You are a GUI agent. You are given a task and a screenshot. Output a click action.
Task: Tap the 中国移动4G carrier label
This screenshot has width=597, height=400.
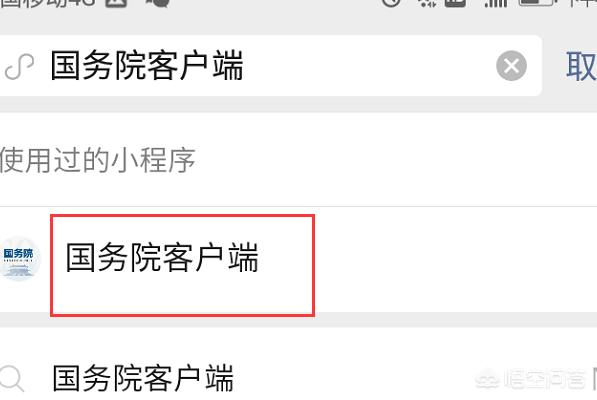click(48, 3)
